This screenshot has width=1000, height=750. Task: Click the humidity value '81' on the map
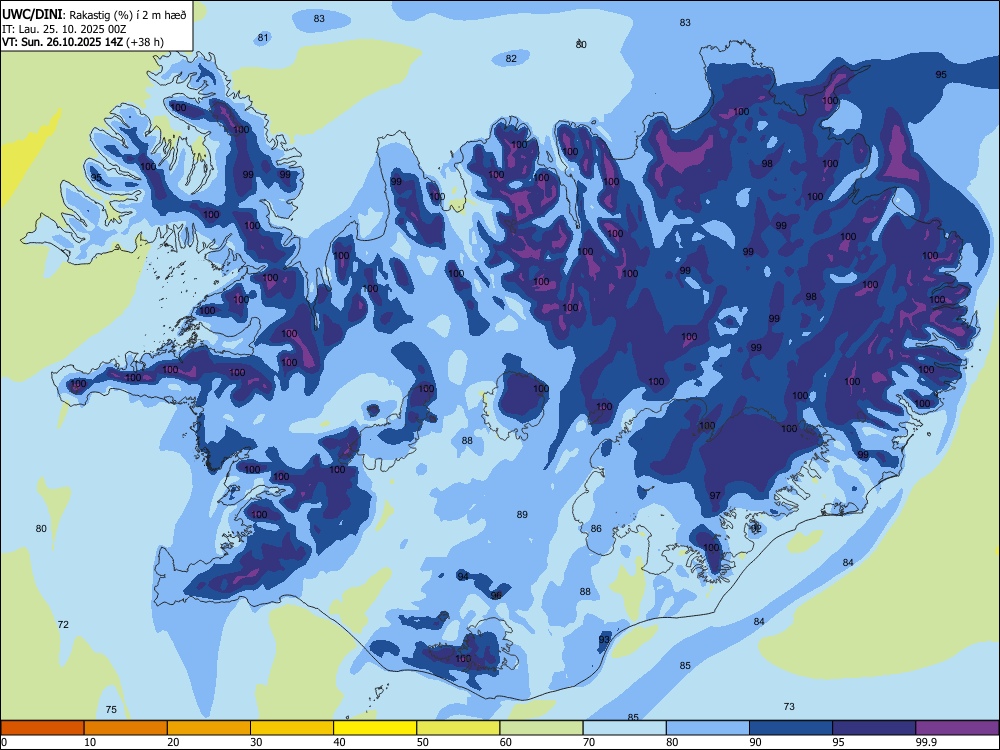(x=263, y=38)
